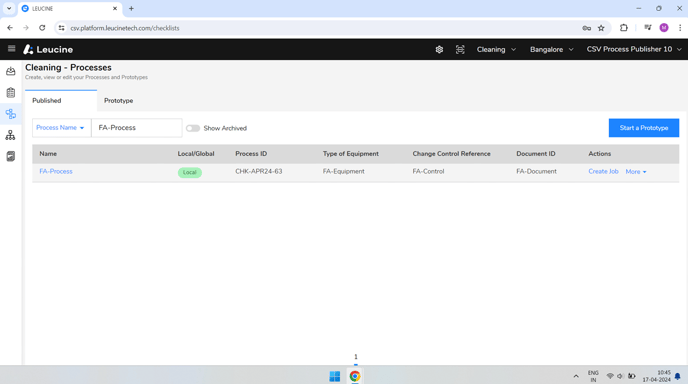Open the CSV Process Publisher 10 user menu
Image resolution: width=688 pixels, height=384 pixels.
pos(634,49)
